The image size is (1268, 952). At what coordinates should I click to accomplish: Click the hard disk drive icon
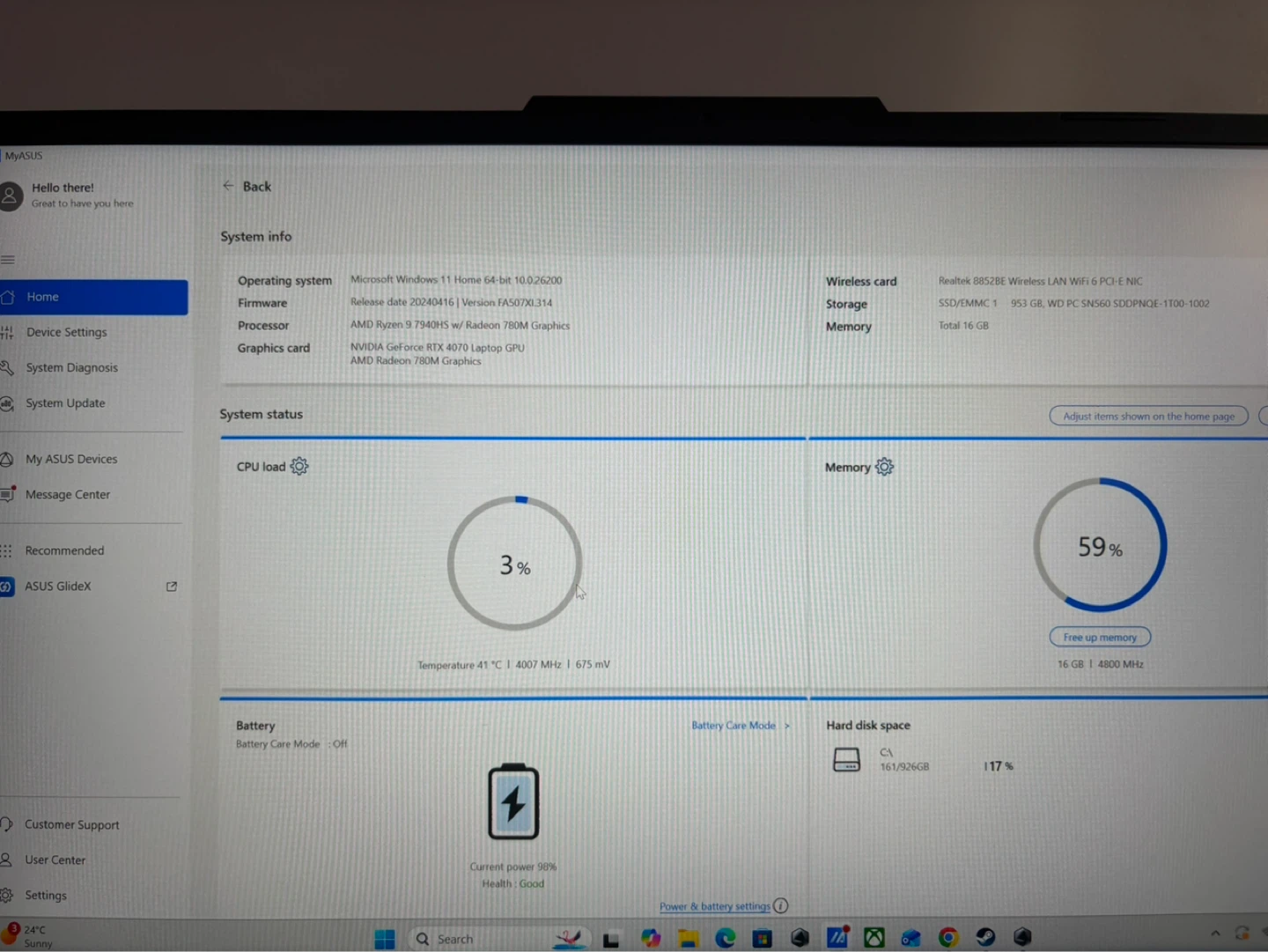[x=846, y=760]
